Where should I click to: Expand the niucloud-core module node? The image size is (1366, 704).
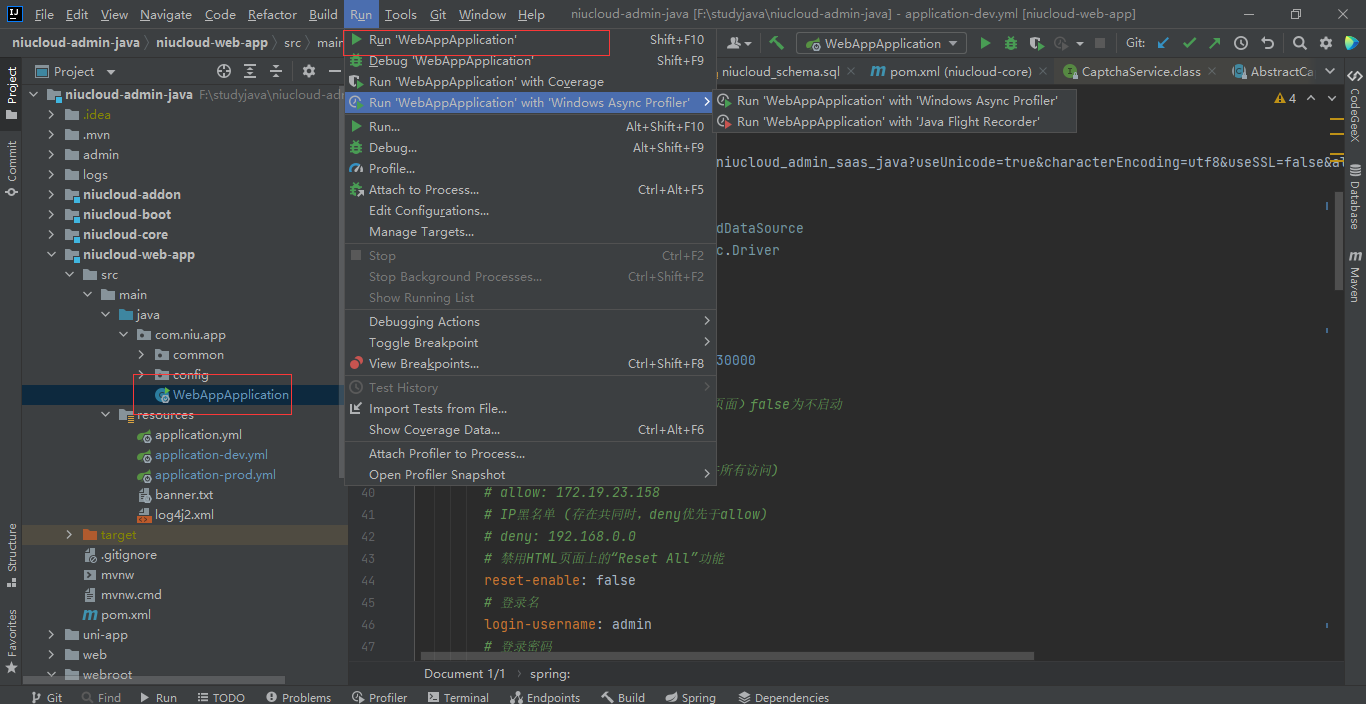[51, 235]
